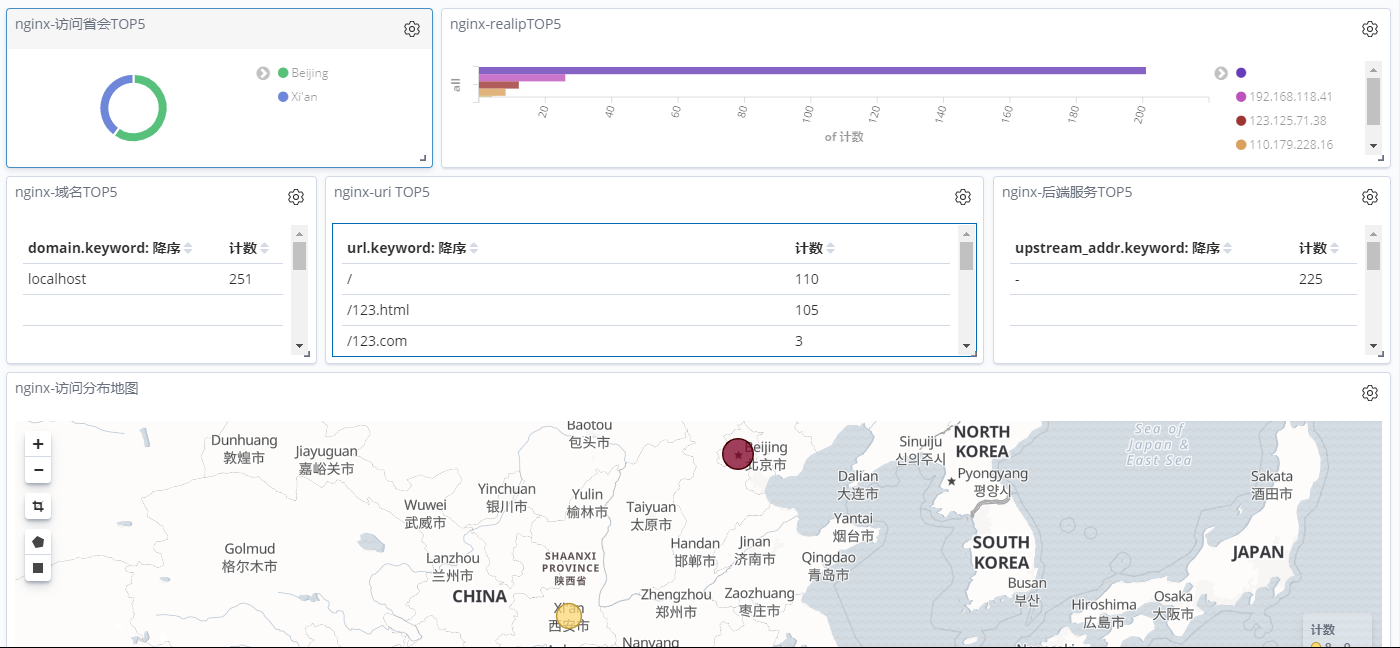Image resolution: width=1400 pixels, height=648 pixels.
Task: Click the nginx-访问分布地图 panel title
Action: (x=77, y=388)
